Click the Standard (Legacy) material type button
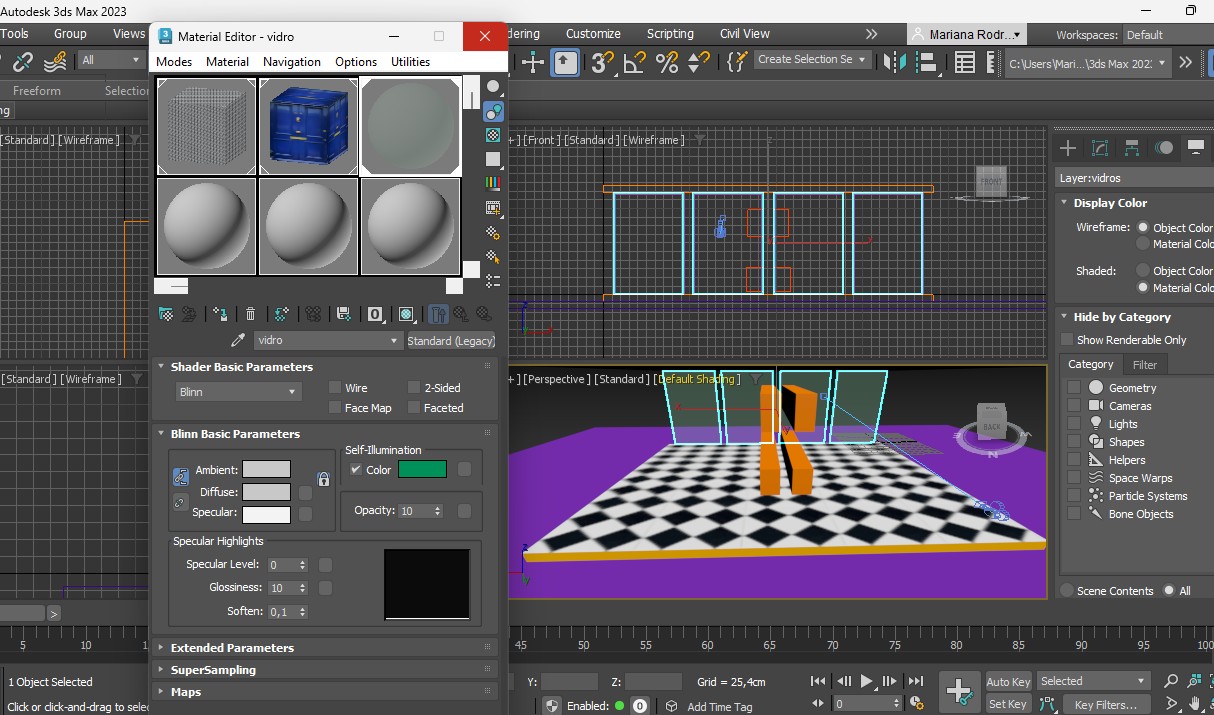Image resolution: width=1214 pixels, height=715 pixels. (451, 341)
